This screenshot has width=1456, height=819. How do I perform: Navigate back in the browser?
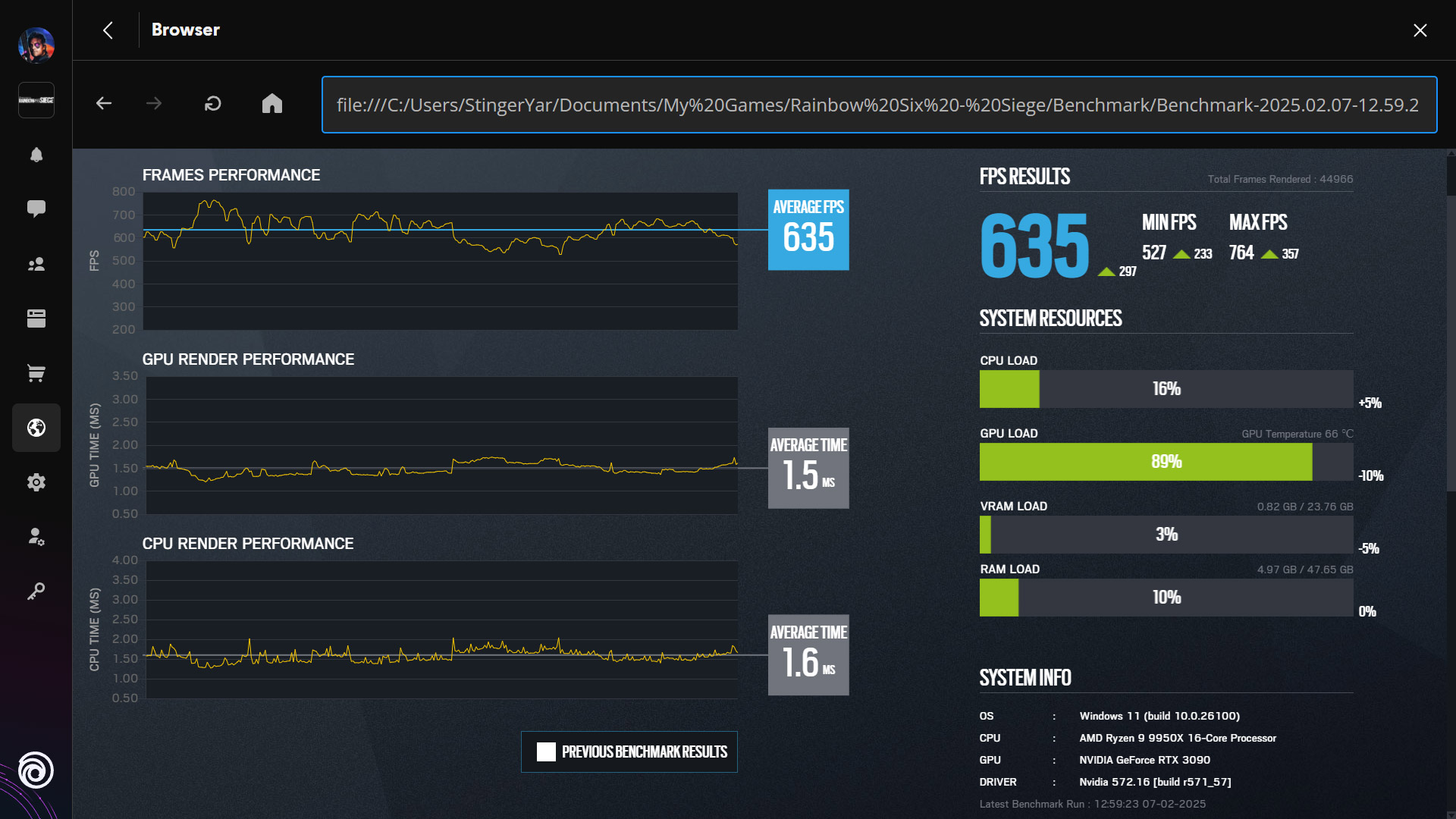[x=104, y=104]
